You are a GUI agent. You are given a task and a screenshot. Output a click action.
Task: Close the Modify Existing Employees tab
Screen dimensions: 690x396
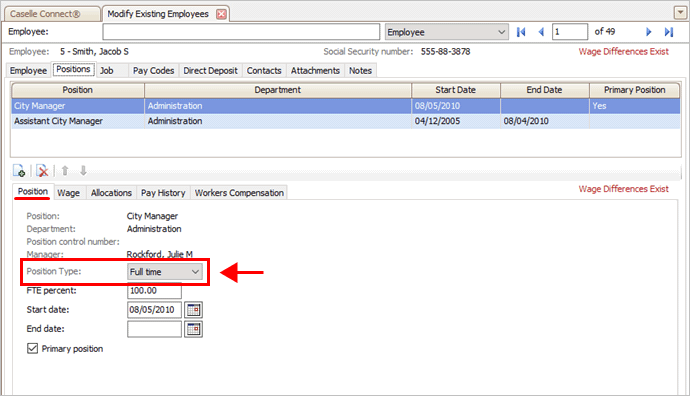tap(221, 14)
